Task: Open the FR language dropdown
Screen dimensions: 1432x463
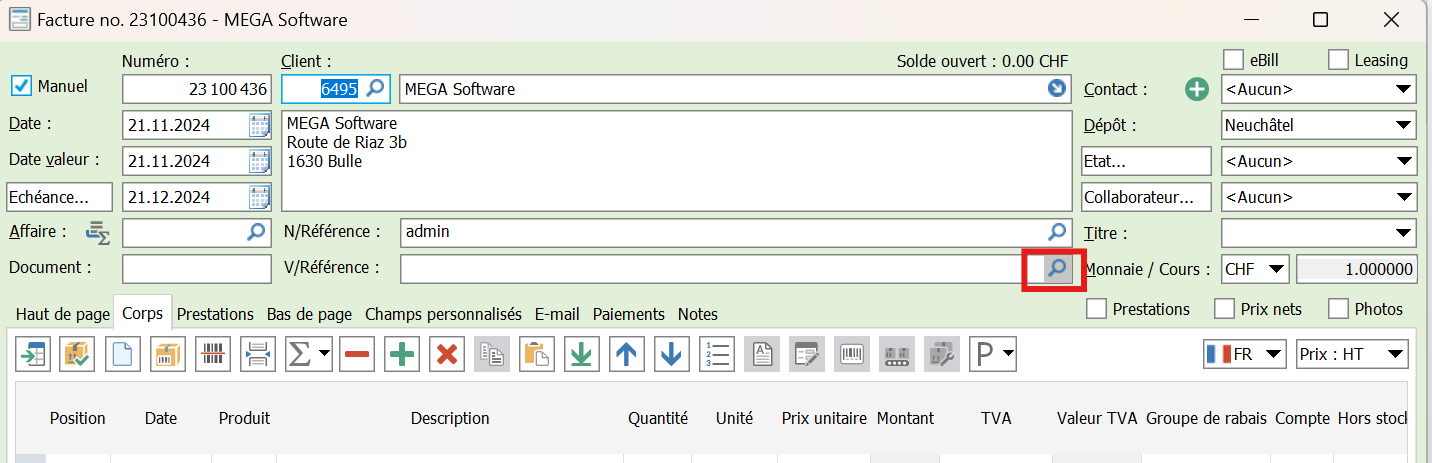Action: (1245, 354)
